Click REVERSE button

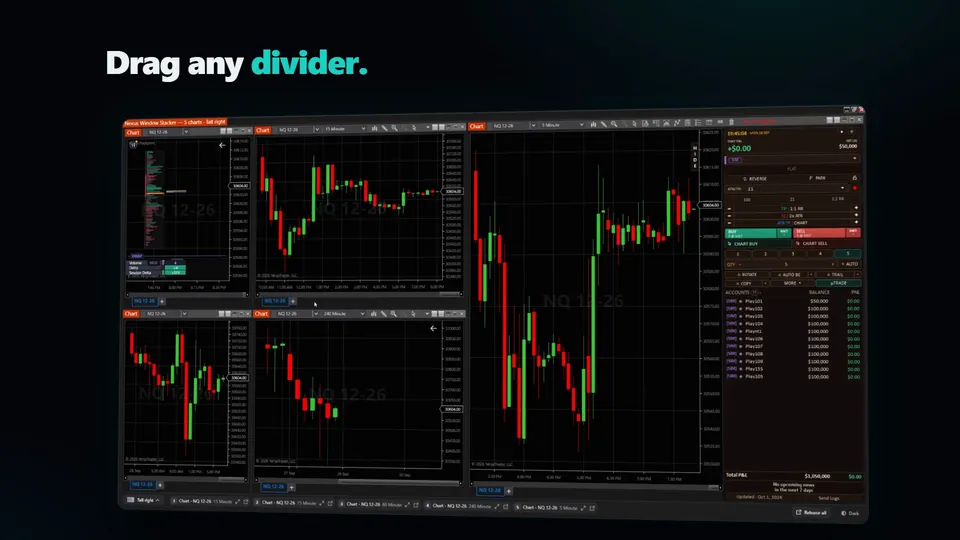(x=756, y=179)
